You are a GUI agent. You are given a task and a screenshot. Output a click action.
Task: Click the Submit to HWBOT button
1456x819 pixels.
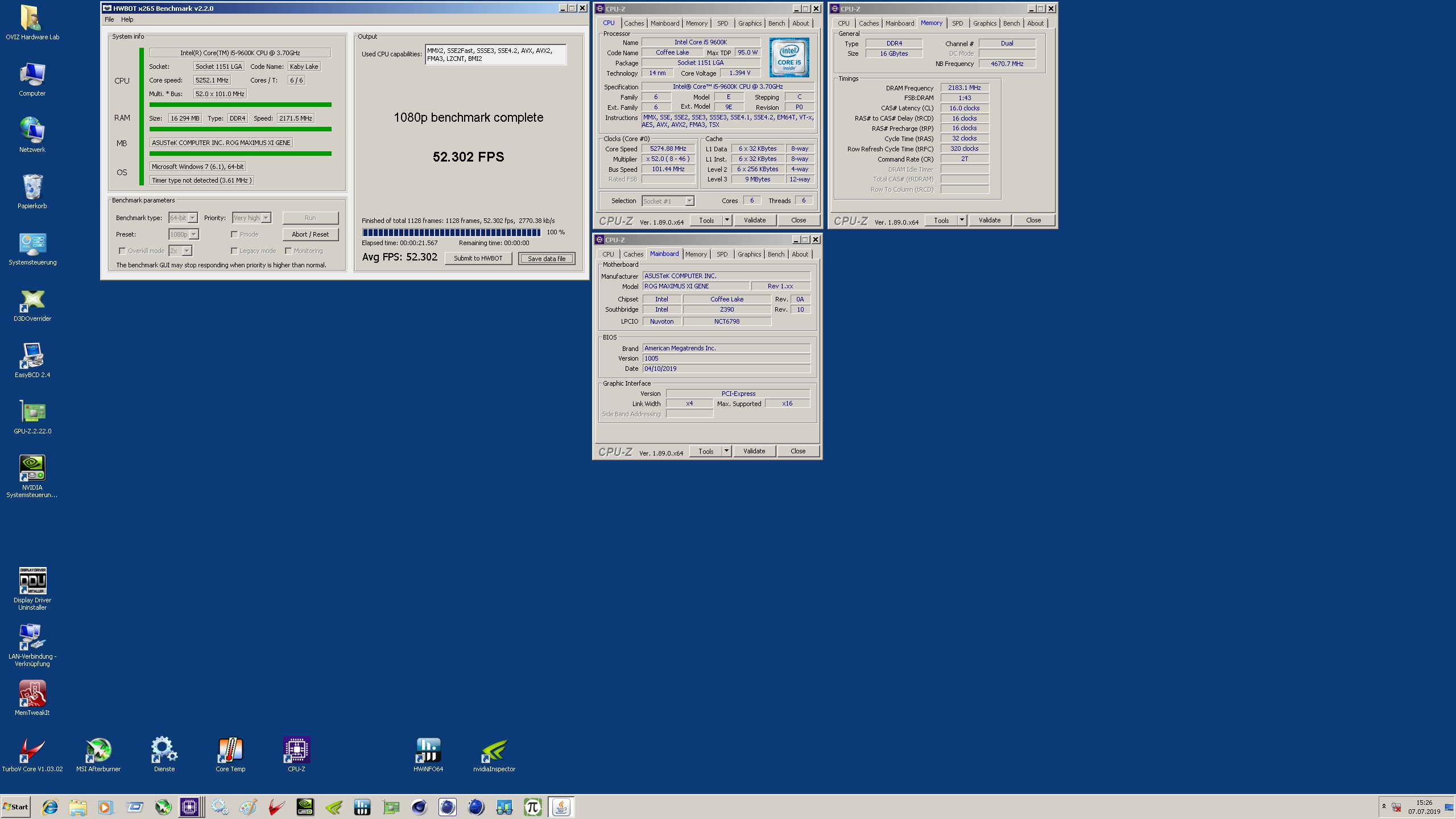coord(478,258)
